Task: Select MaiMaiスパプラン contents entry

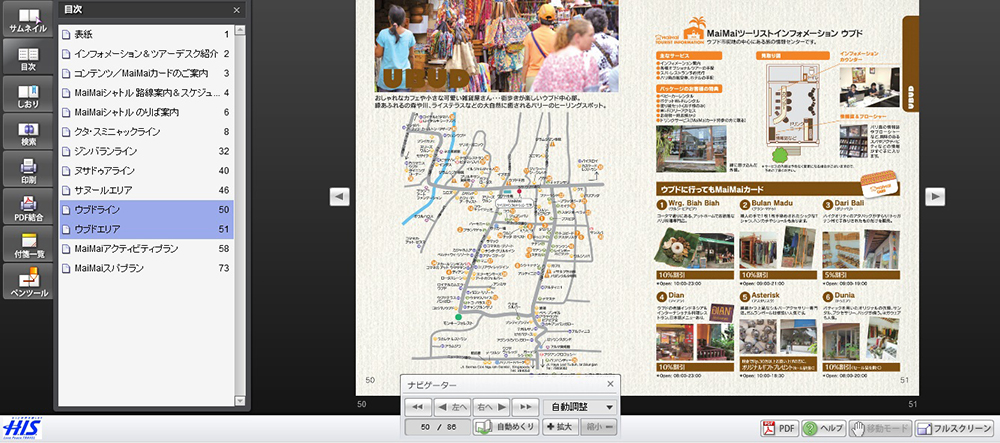Action: tap(109, 269)
